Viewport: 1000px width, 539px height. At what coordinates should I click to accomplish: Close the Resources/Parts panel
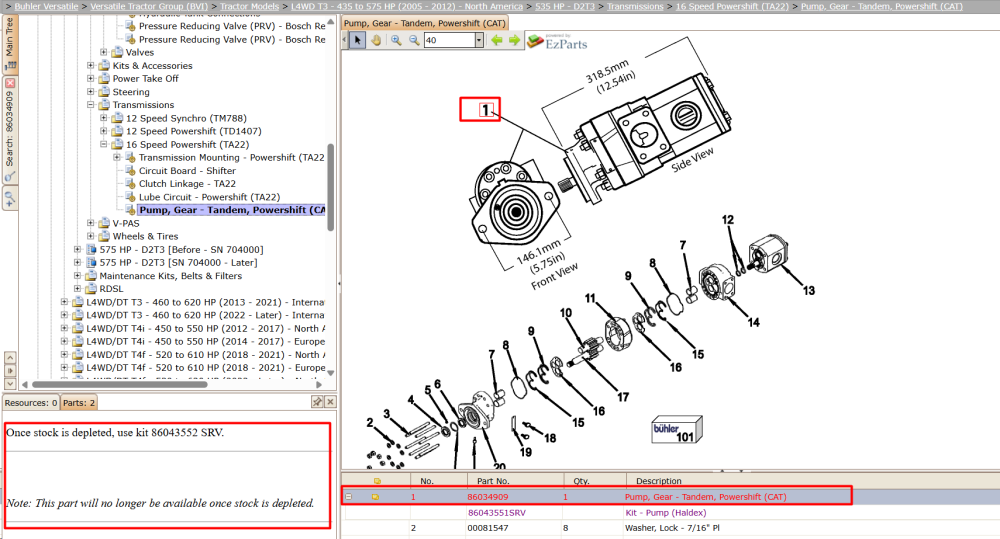[330, 402]
